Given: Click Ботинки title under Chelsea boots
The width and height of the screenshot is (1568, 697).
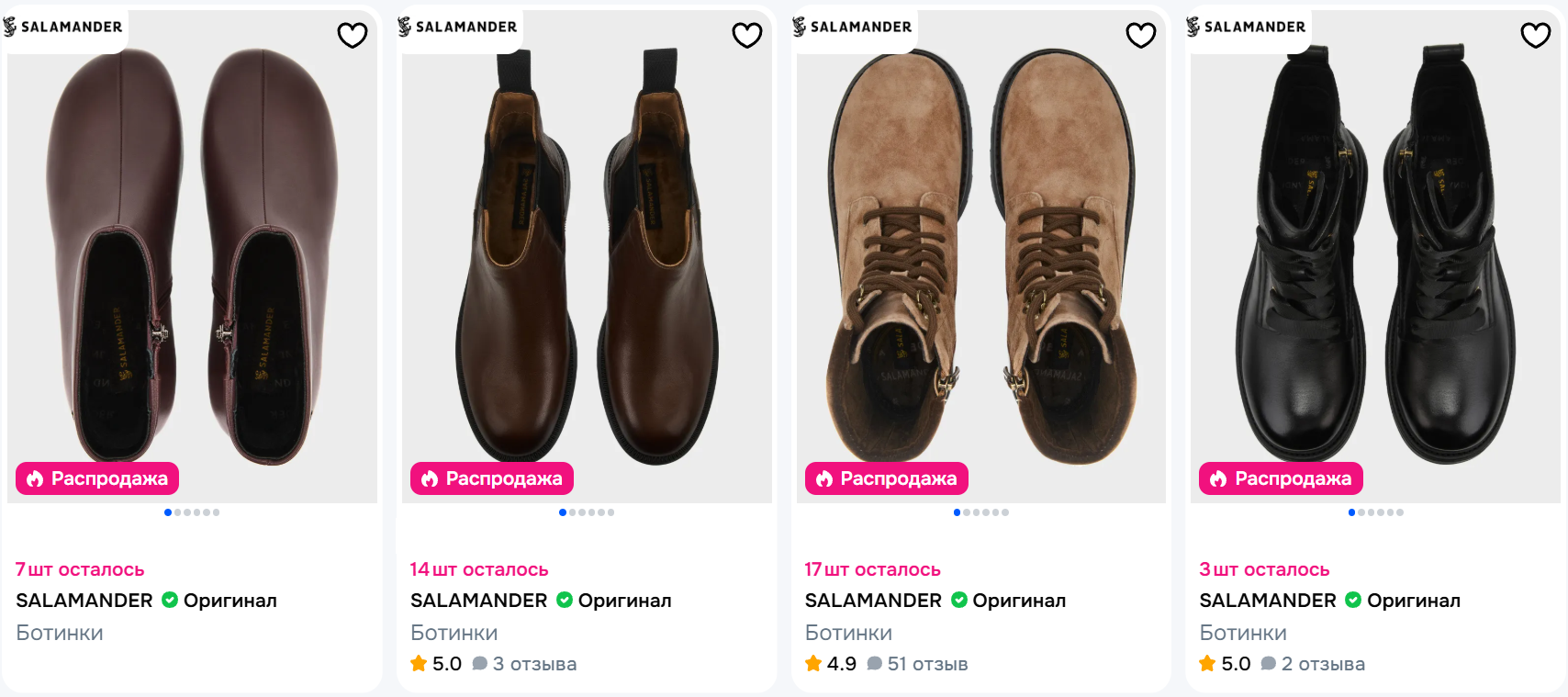Looking at the screenshot, I should 454,633.
